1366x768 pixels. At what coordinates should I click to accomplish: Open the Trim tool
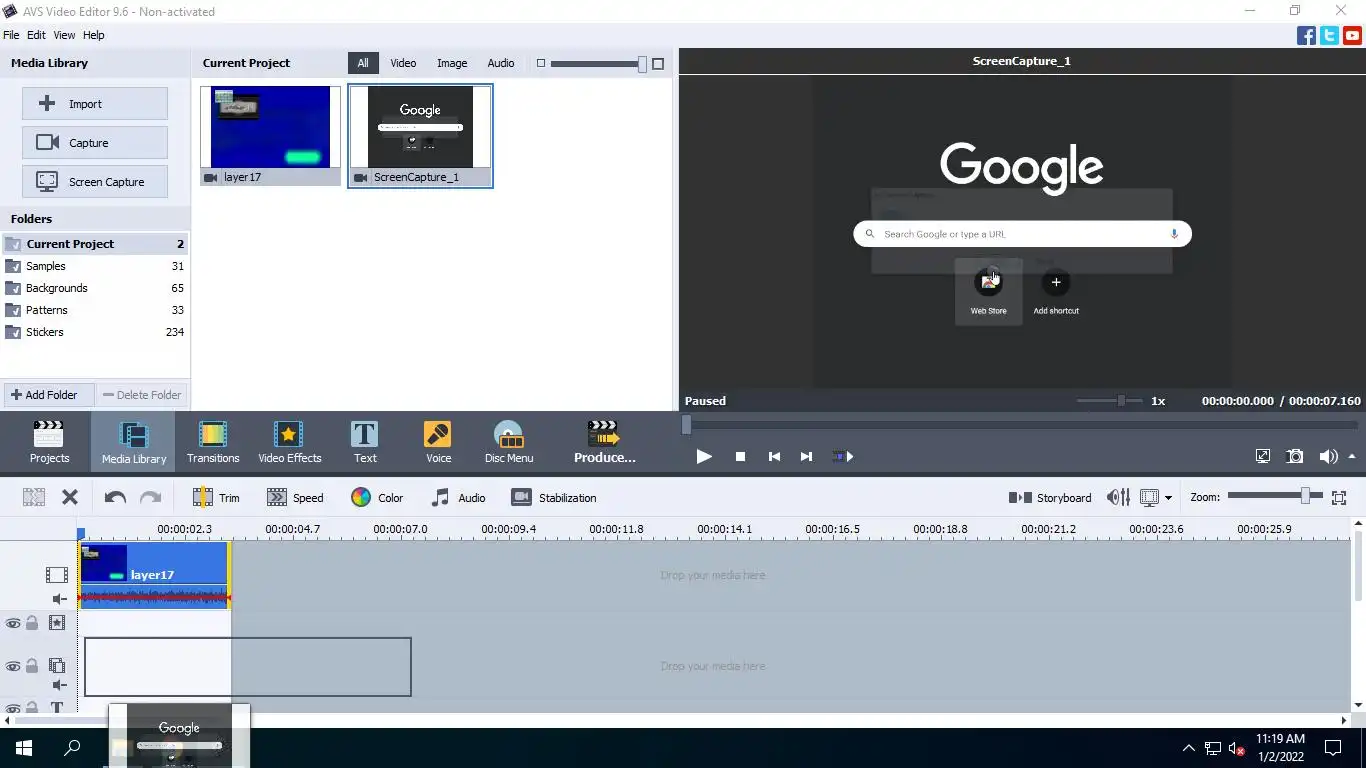pos(216,497)
